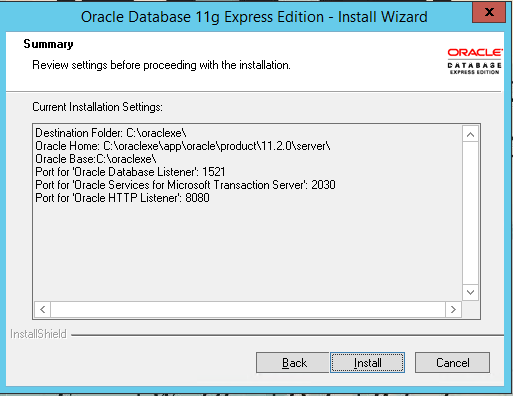Select the Oracle Base line
513x396 pixels.
click(96, 159)
